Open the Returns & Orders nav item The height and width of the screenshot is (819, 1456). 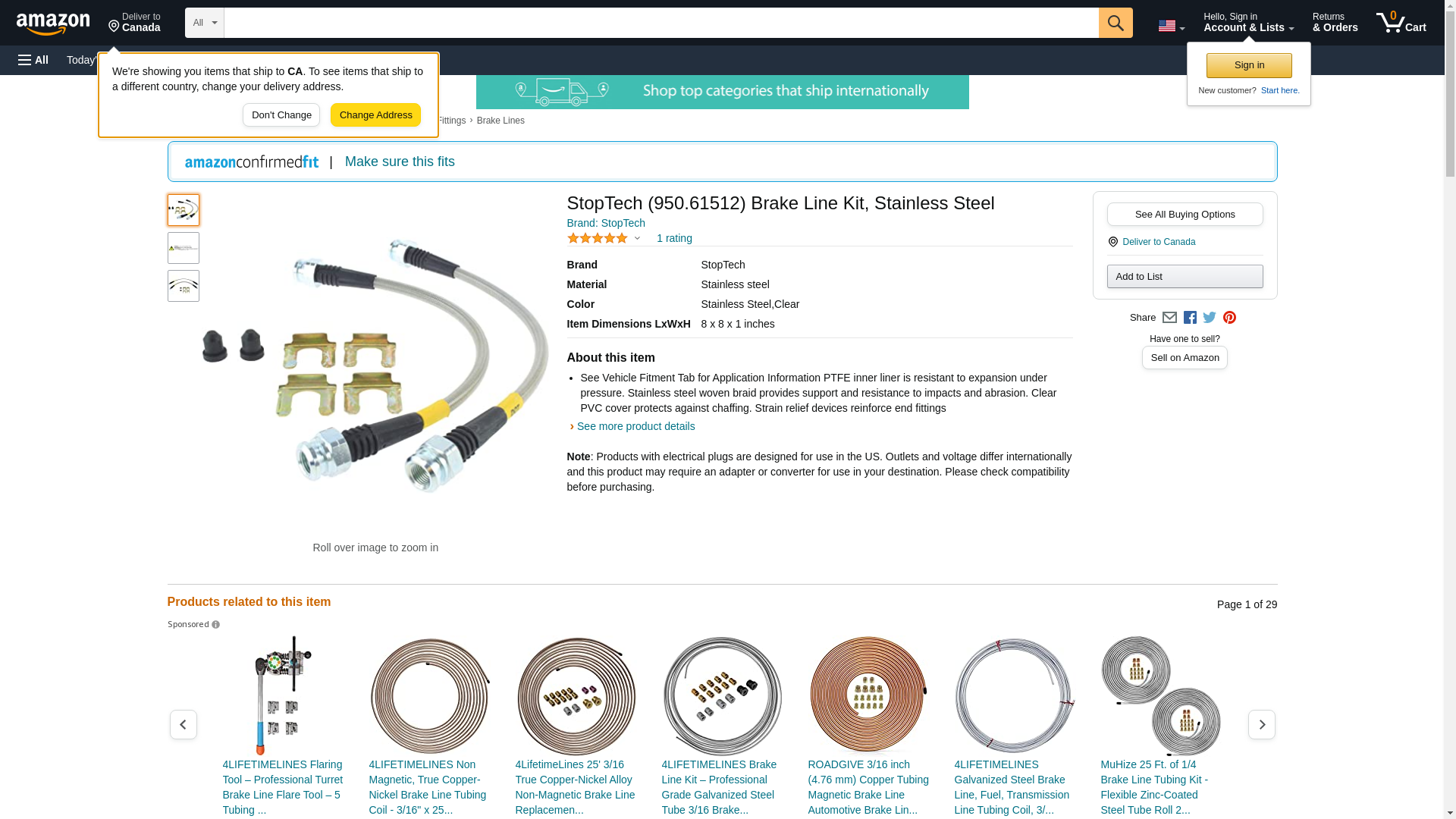click(x=1335, y=23)
